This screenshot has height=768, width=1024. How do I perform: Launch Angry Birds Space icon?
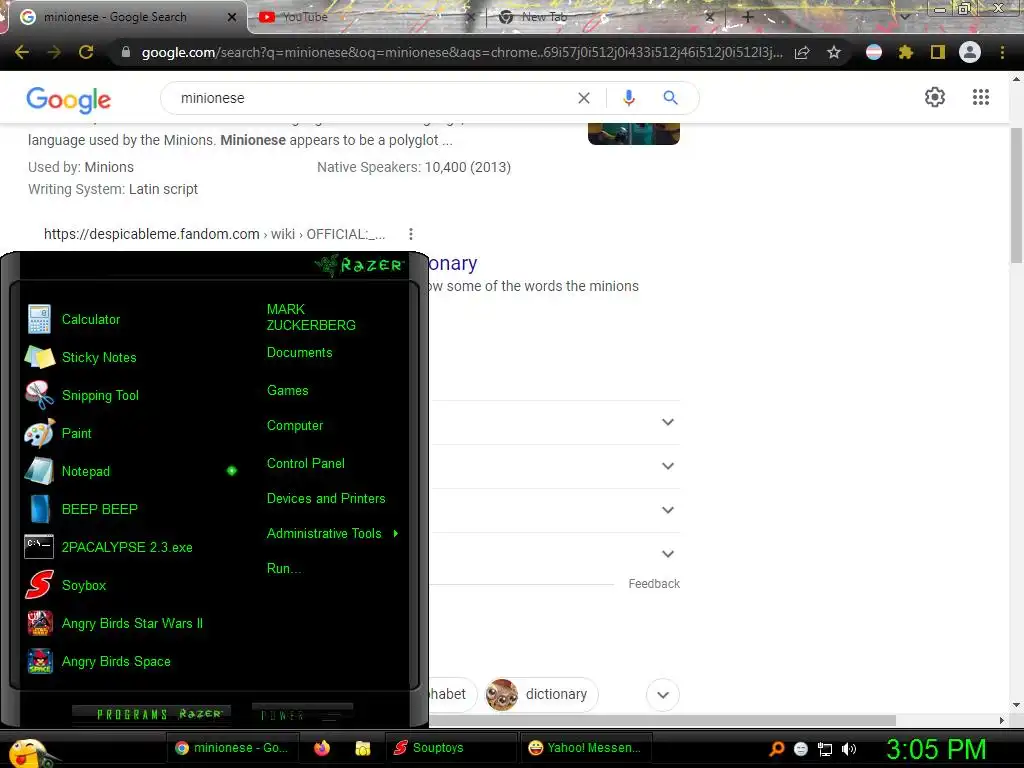point(39,661)
